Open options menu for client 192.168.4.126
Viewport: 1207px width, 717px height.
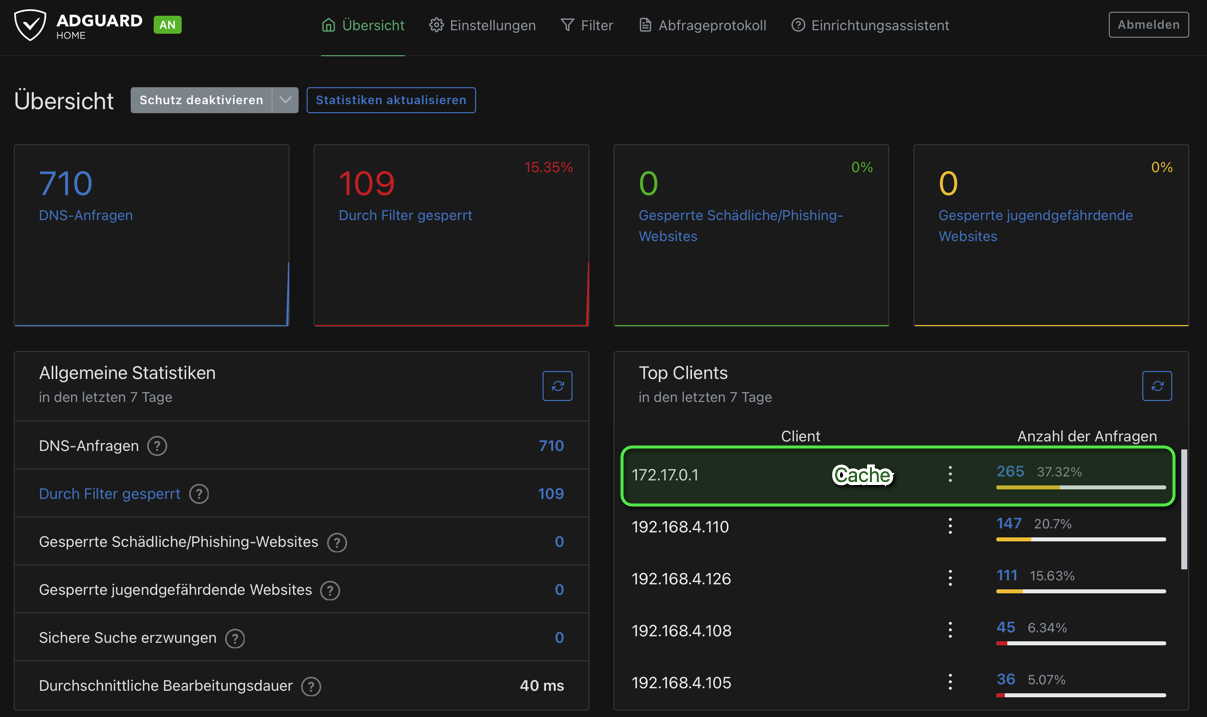click(950, 579)
